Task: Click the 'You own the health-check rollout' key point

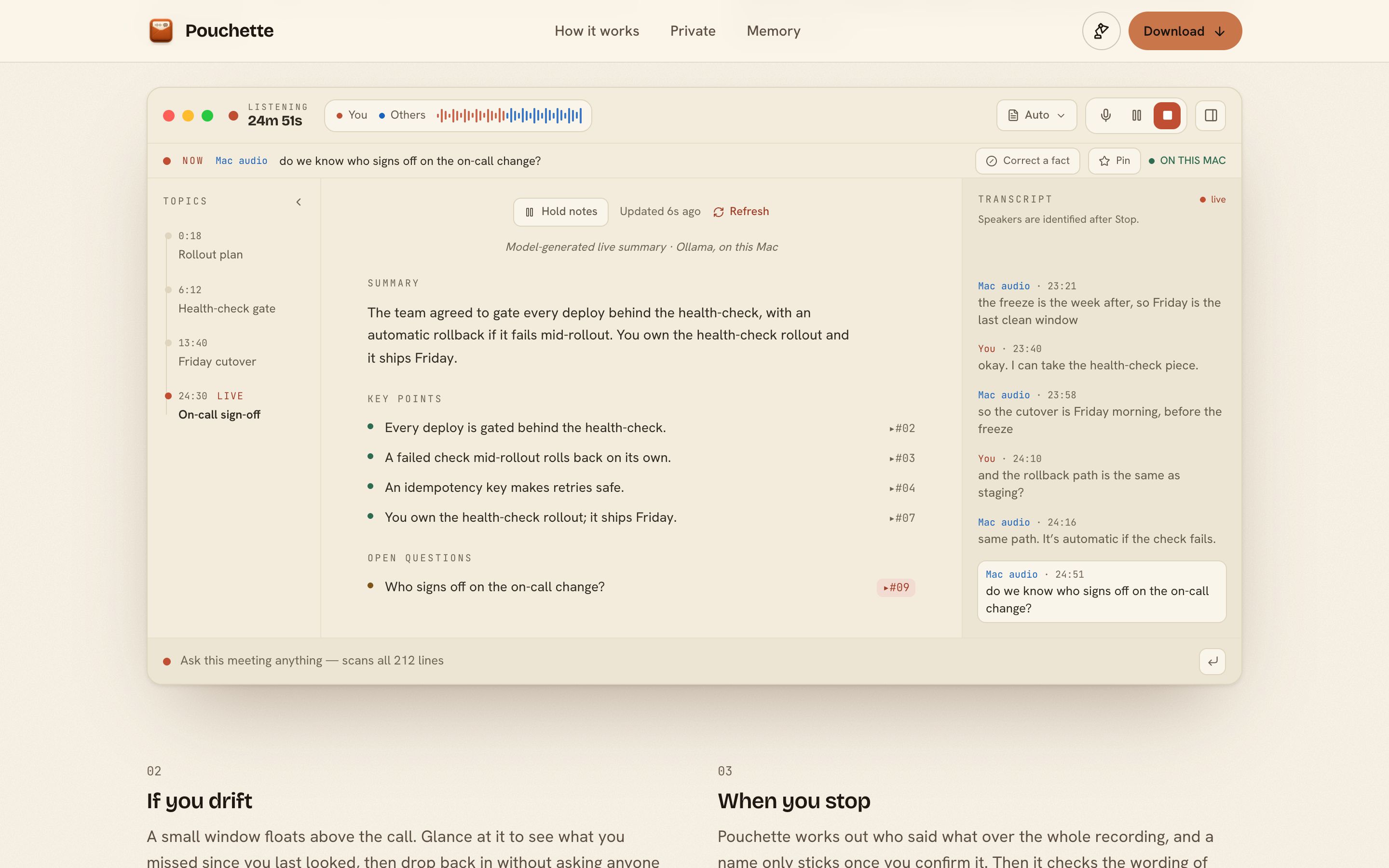Action: [531, 517]
